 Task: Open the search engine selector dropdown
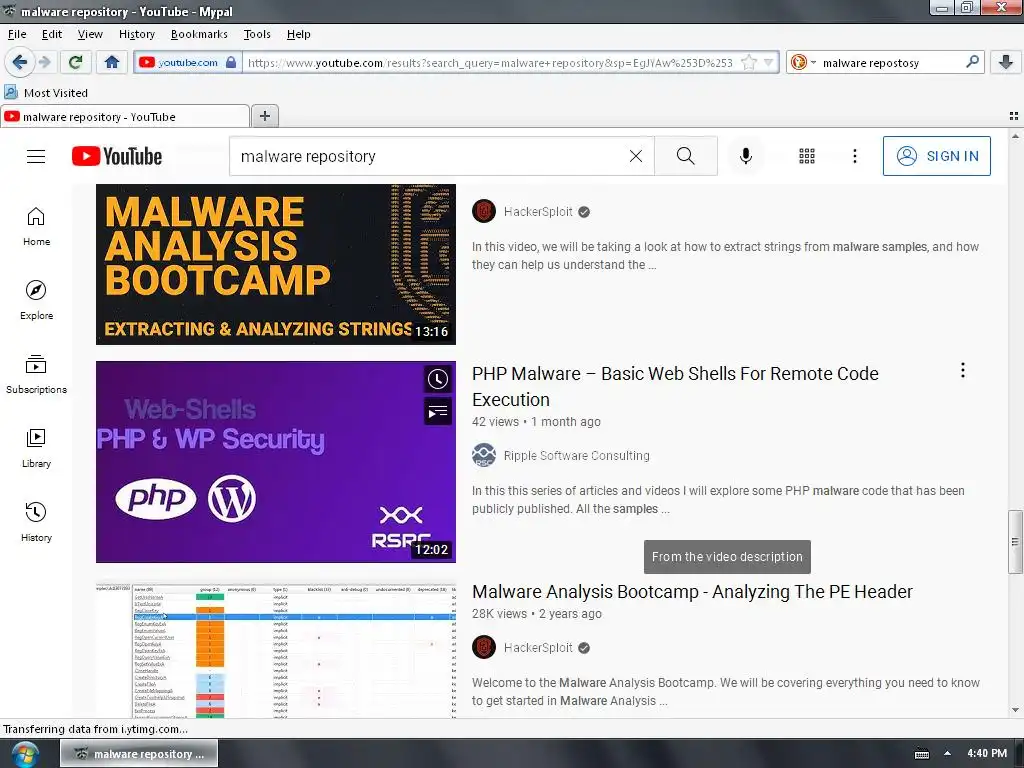pyautogui.click(x=803, y=63)
